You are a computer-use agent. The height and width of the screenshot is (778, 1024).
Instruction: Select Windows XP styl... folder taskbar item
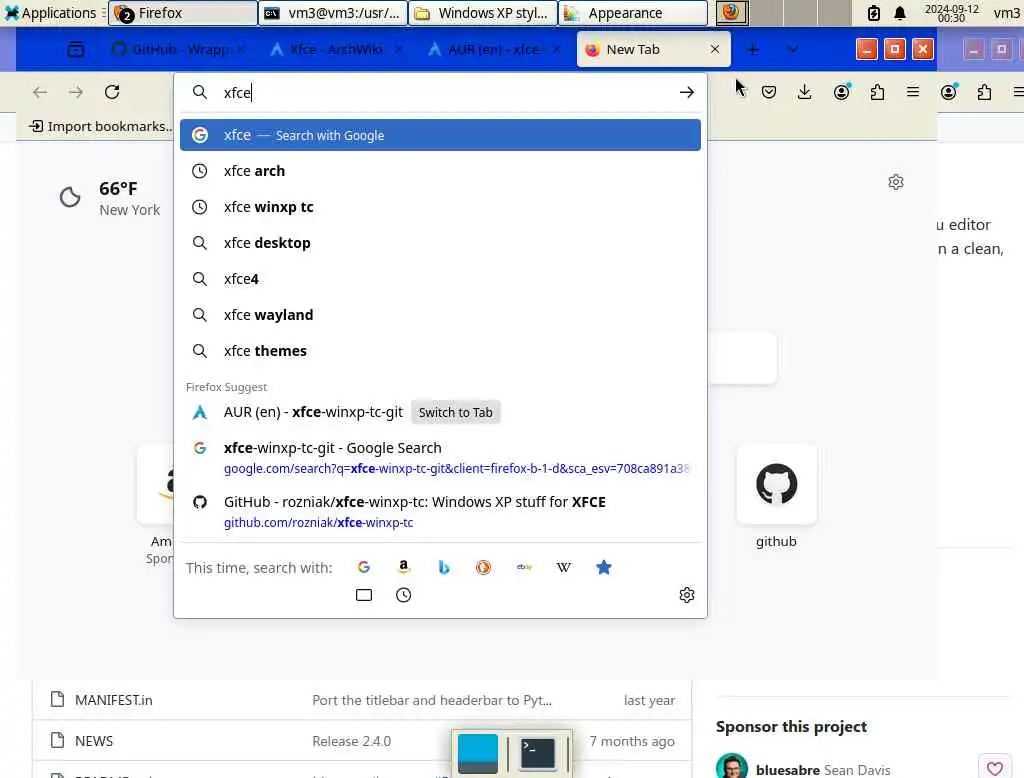483,13
